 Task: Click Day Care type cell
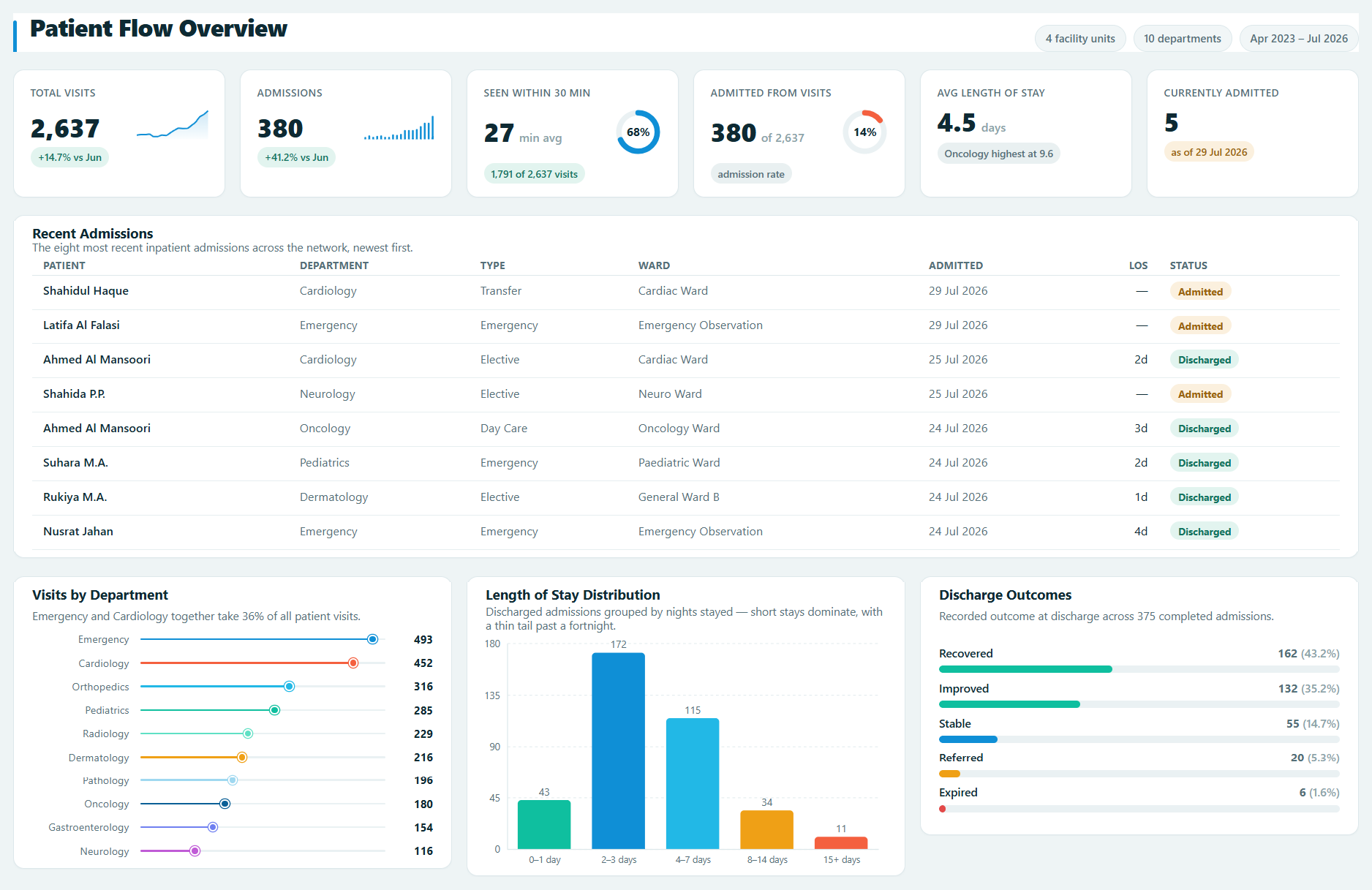(x=504, y=429)
